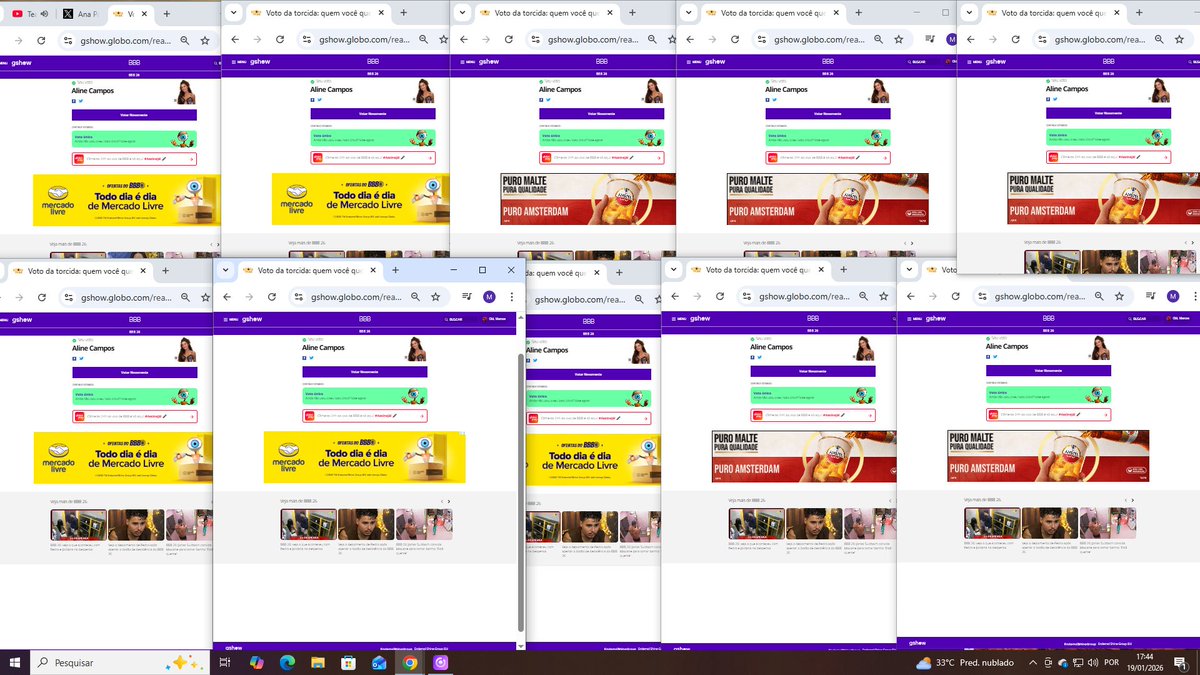Select Voto da torcida tab in front window

tap(307, 270)
